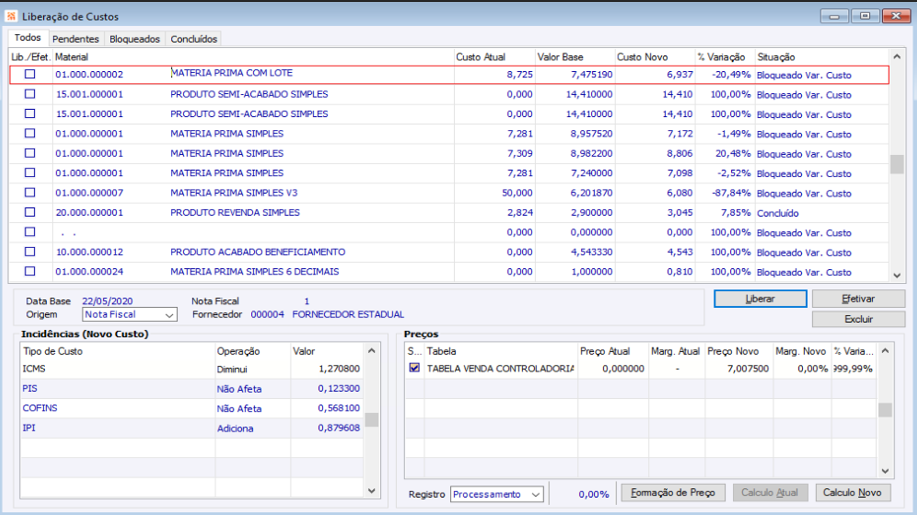Click the Liberação de Custos app icon
The image size is (917, 515).
(12, 16)
